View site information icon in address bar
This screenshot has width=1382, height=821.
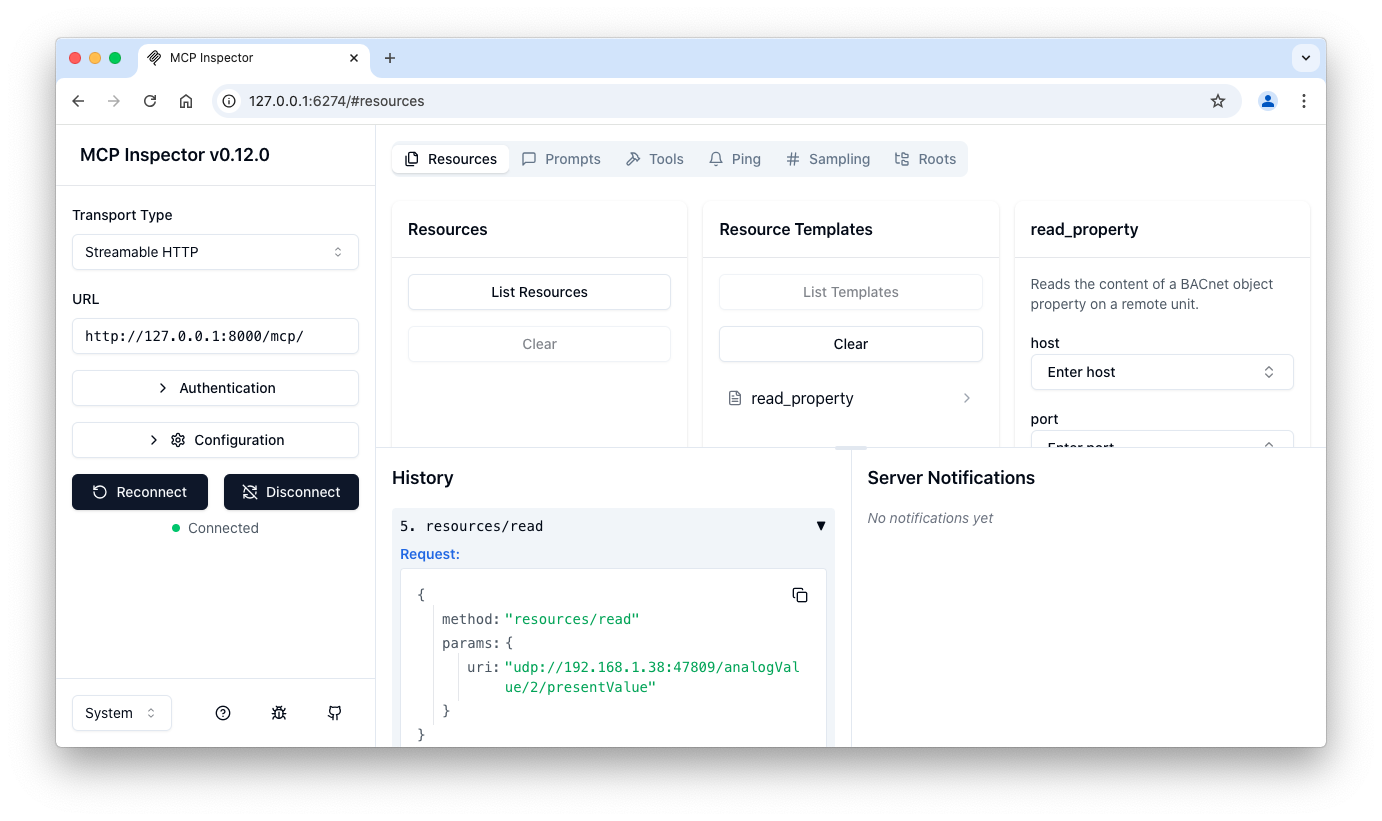click(229, 101)
